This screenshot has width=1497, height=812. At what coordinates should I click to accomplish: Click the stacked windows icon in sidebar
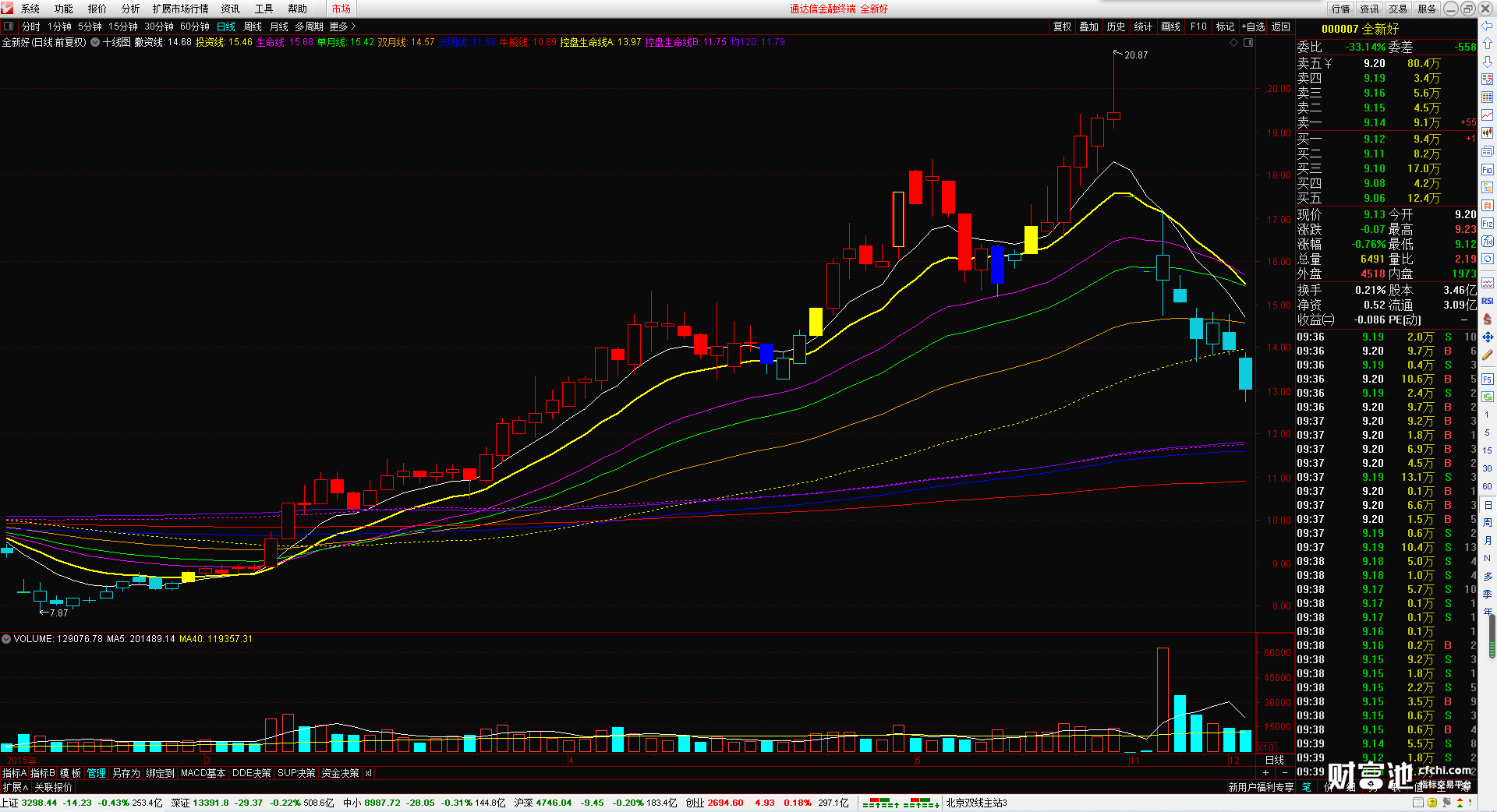coord(1488,151)
